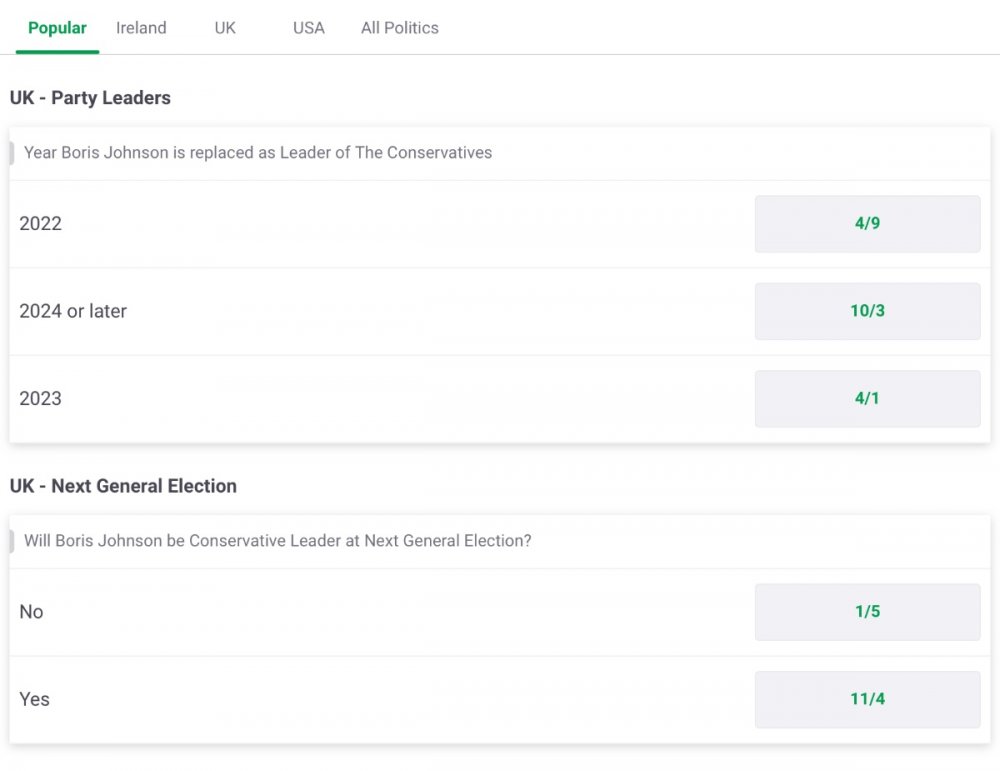Collapse the 'Year Boris Johnson is replaced' market title
Screen dimensions: 1000x771
click(258, 153)
